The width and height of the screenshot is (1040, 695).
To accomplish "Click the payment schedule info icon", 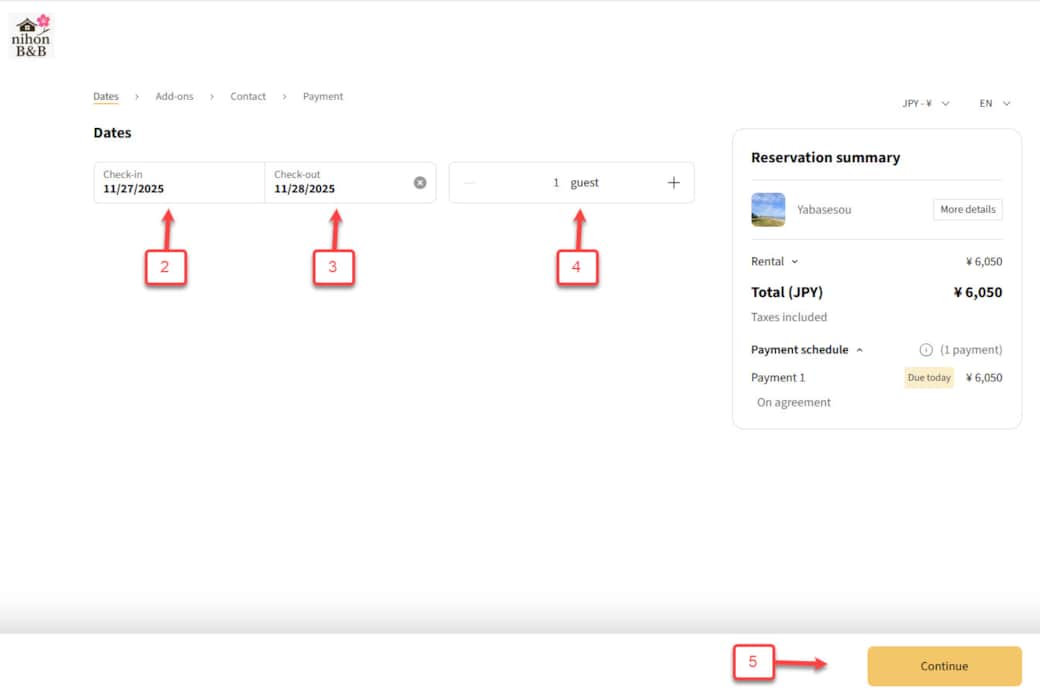I will [926, 350].
